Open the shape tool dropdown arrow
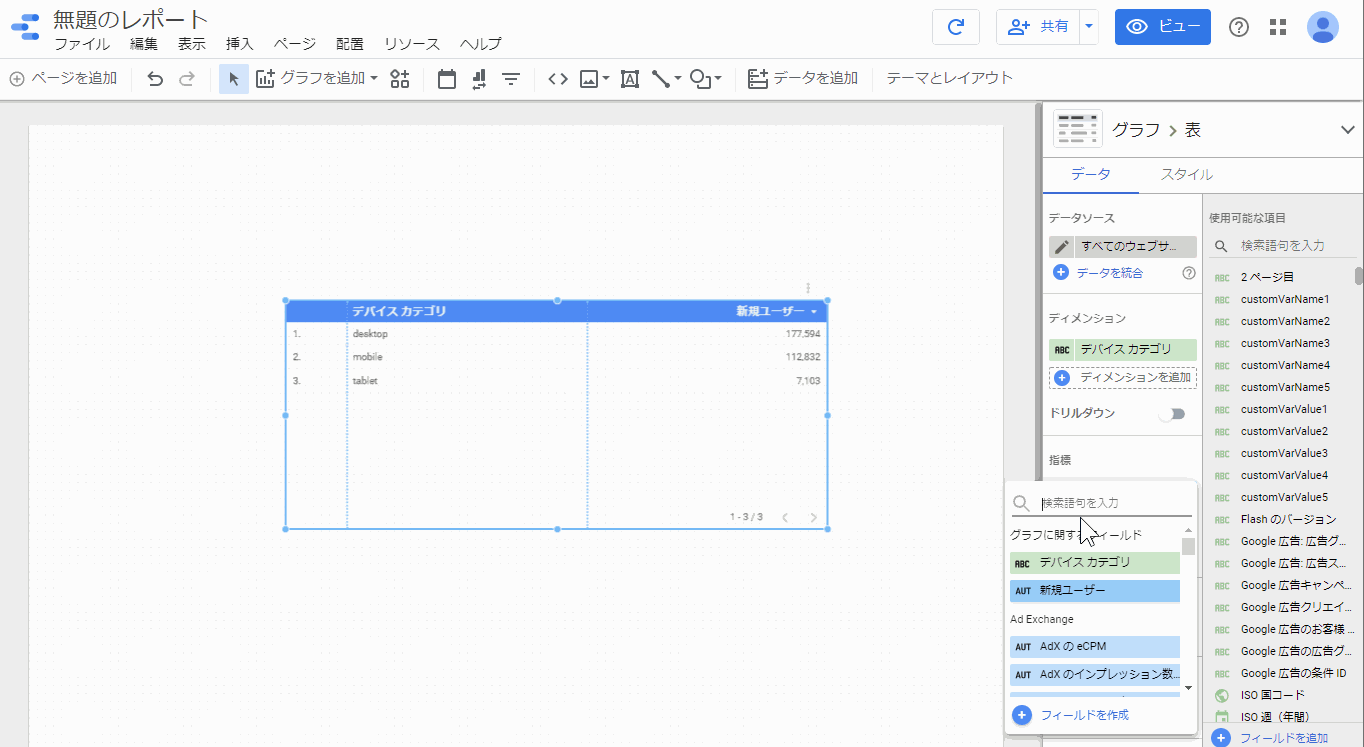This screenshot has width=1364, height=747. point(718,78)
